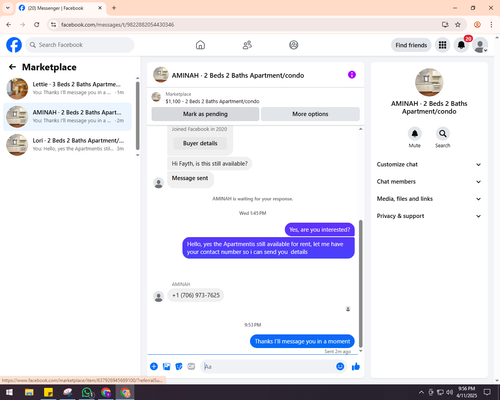The width and height of the screenshot is (500, 400).
Task: Open the account profile avatar menu
Action: pyautogui.click(x=480, y=45)
